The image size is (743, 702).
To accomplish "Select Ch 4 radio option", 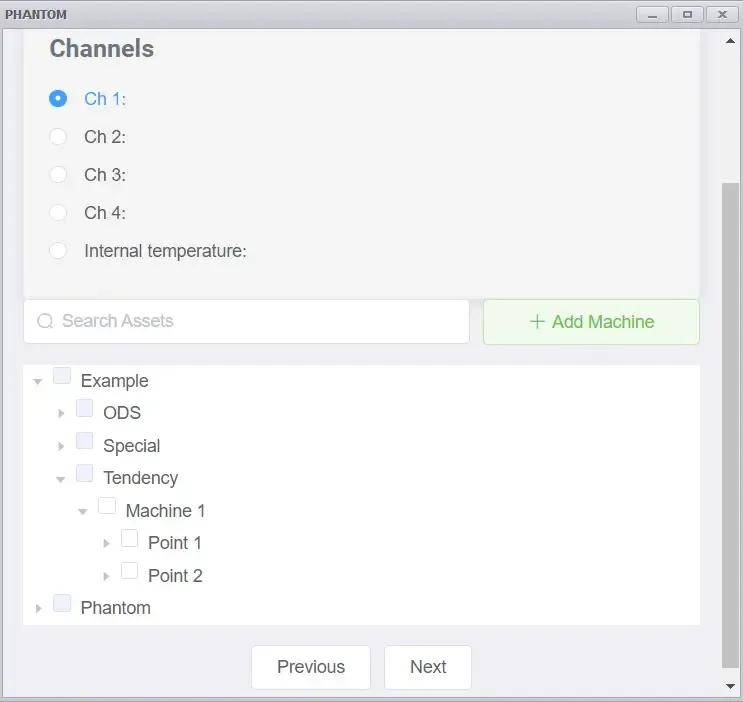I will click(58, 212).
